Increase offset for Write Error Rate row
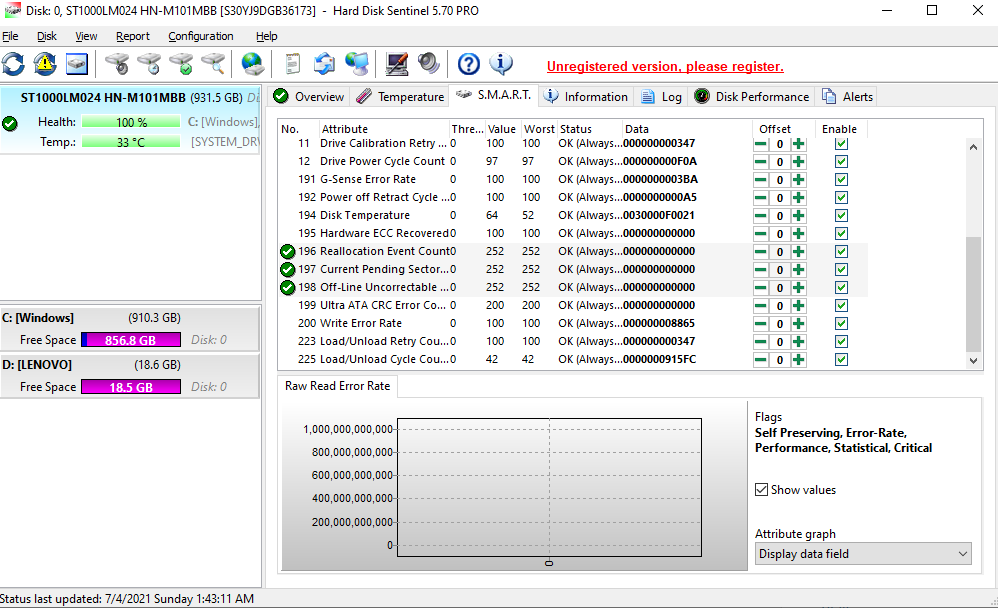 click(x=799, y=323)
